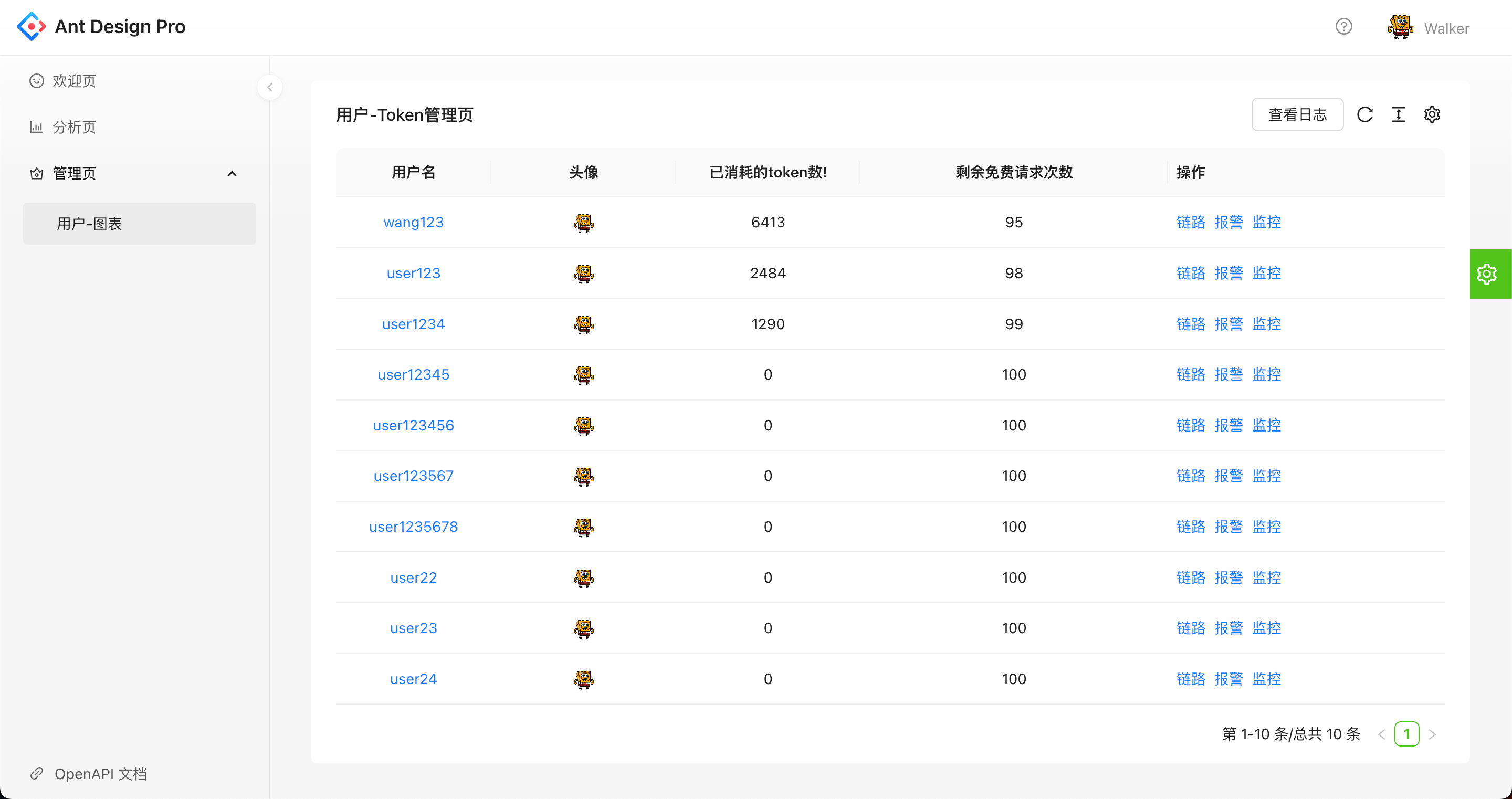The image size is (1512, 799).
Task: Click the 6413 token count cell
Action: (x=768, y=223)
